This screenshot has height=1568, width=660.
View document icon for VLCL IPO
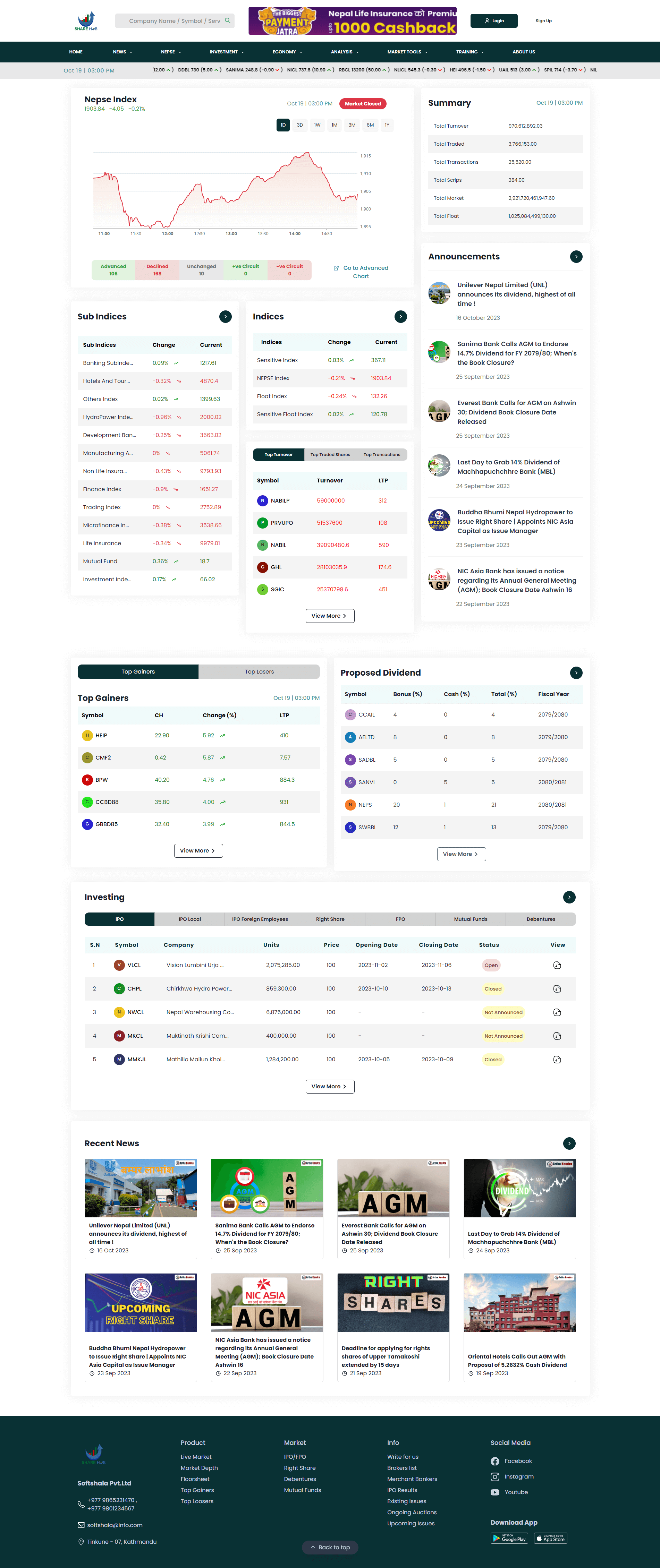(557, 966)
